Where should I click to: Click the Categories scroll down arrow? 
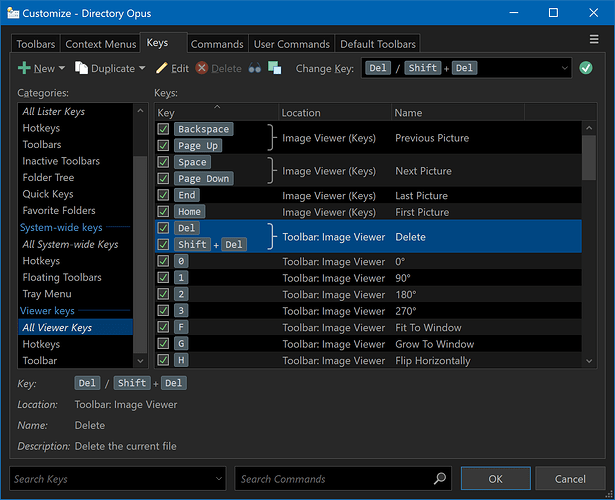(x=140, y=360)
